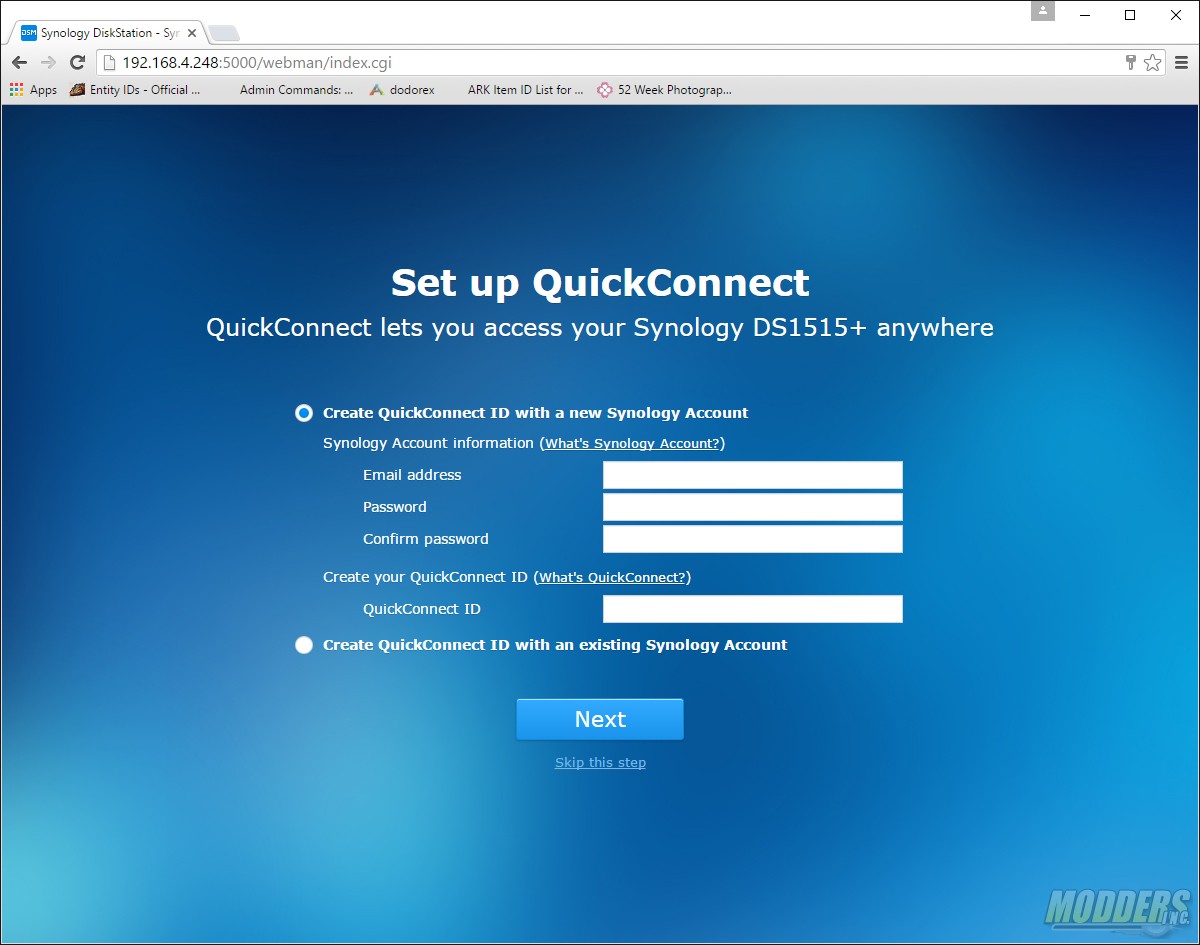Click the Confirm password label
This screenshot has width=1200, height=945.
point(426,539)
